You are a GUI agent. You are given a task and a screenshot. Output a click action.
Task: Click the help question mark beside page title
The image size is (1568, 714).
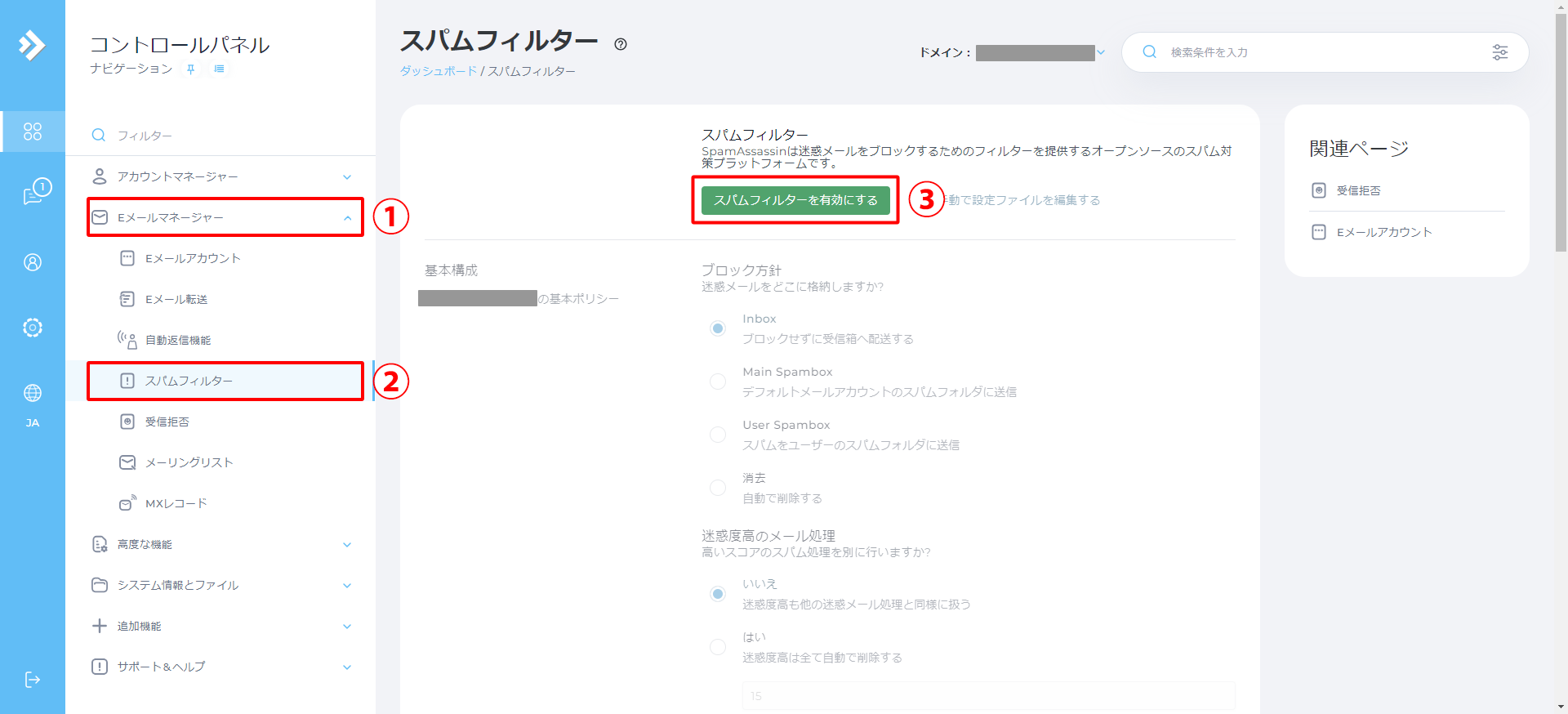coord(621,44)
